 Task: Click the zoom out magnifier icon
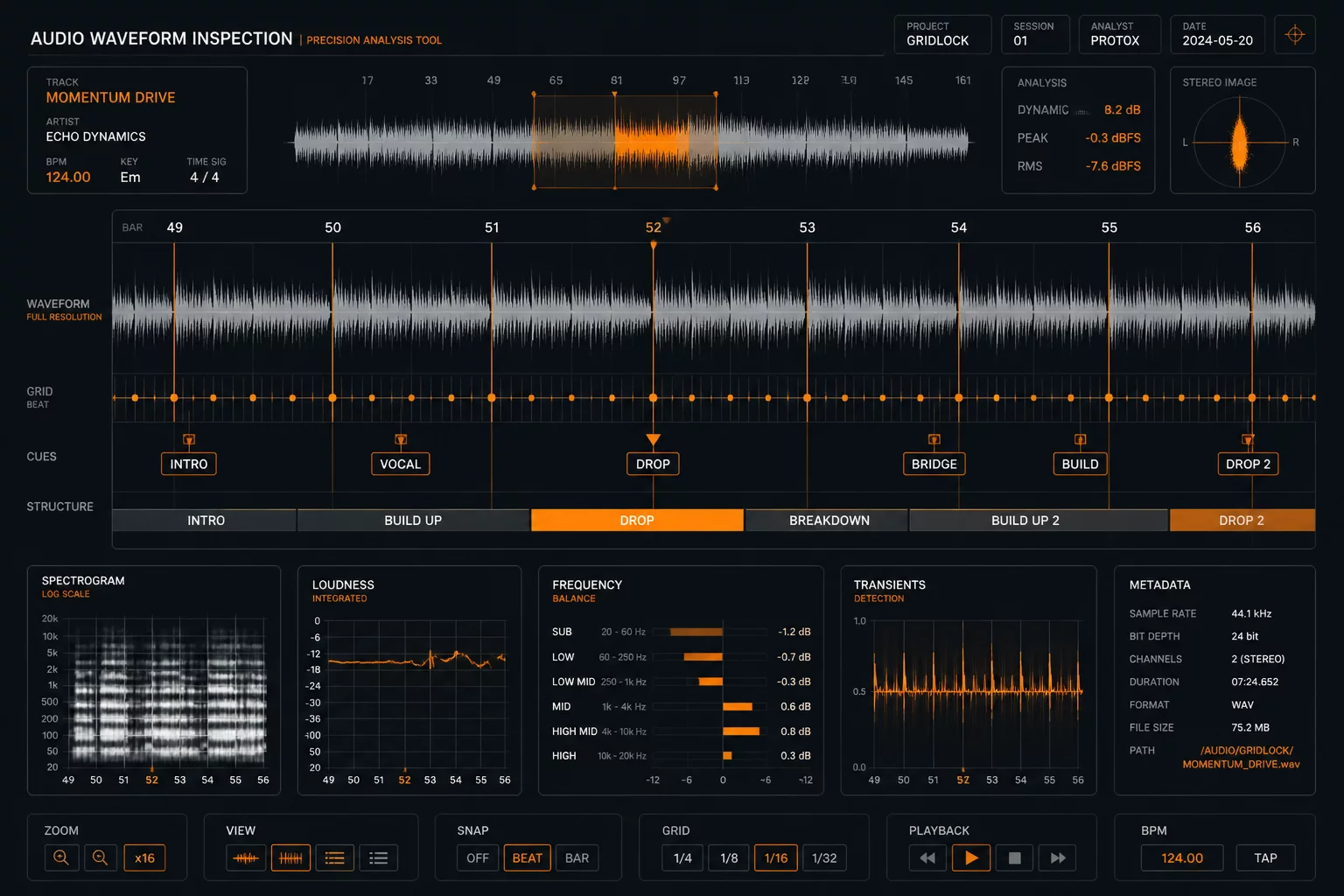[101, 857]
